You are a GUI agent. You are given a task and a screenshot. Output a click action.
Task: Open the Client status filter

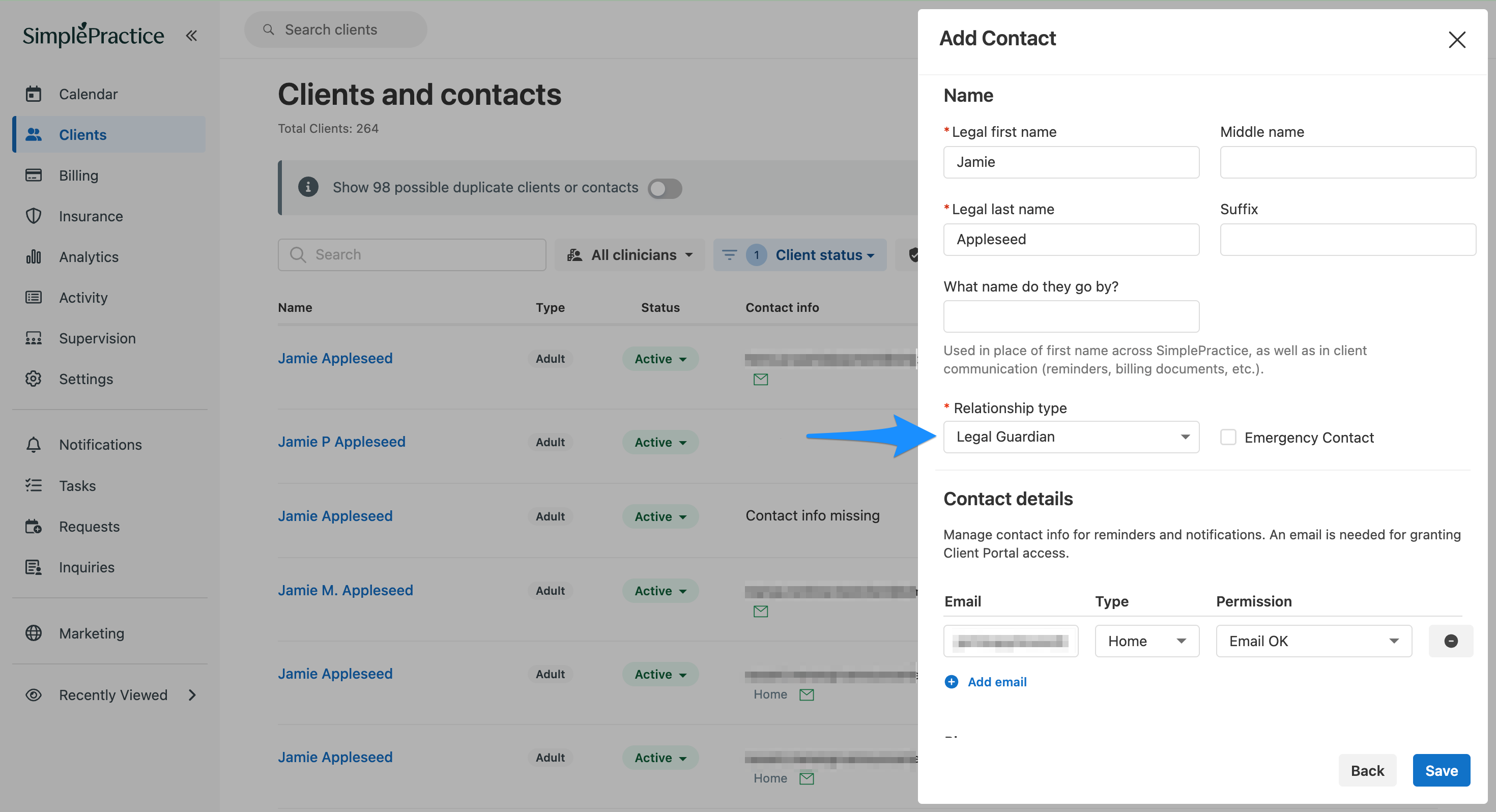click(799, 255)
